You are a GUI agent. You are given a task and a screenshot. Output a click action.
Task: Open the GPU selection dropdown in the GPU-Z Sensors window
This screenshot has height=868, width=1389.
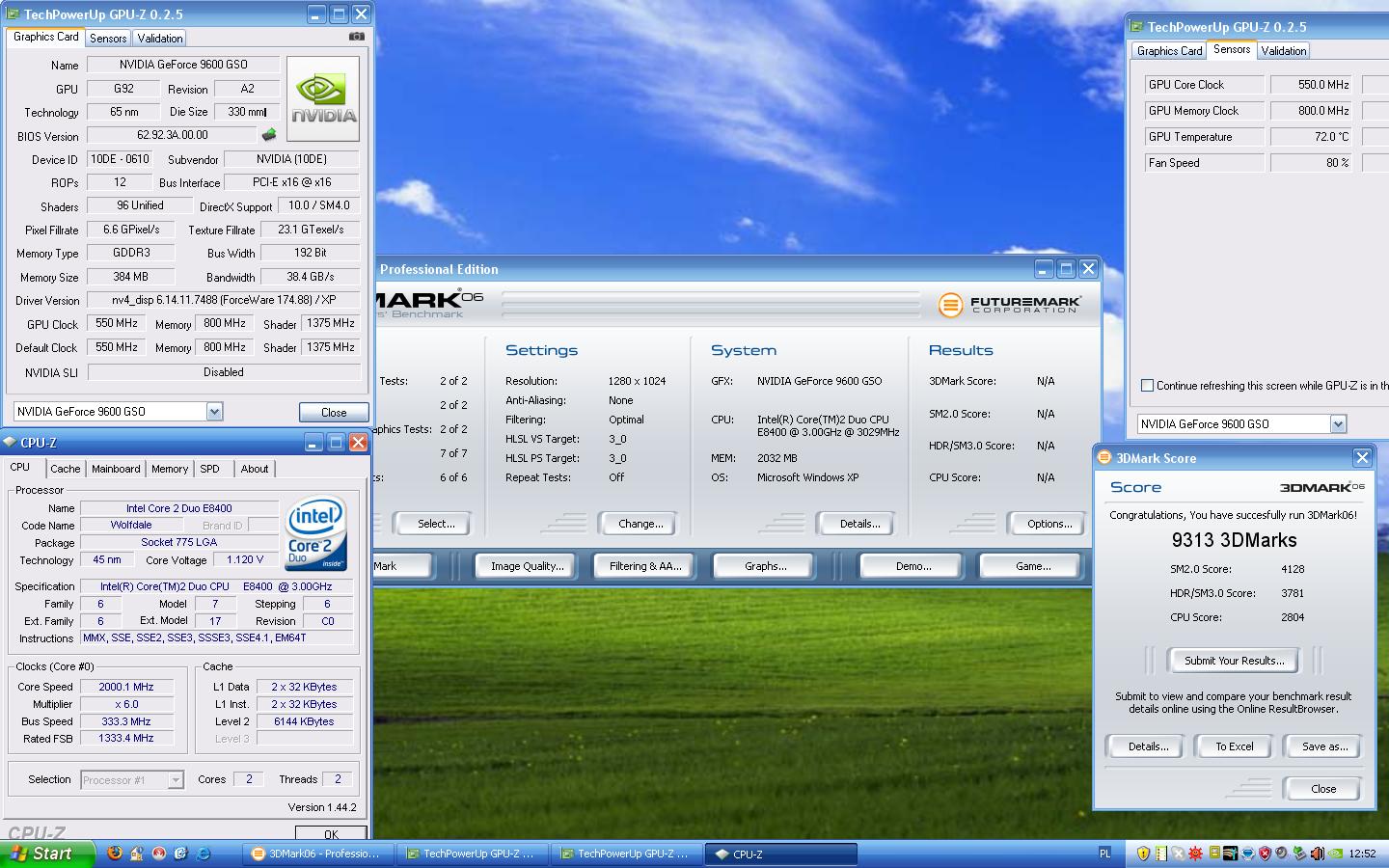1338,424
